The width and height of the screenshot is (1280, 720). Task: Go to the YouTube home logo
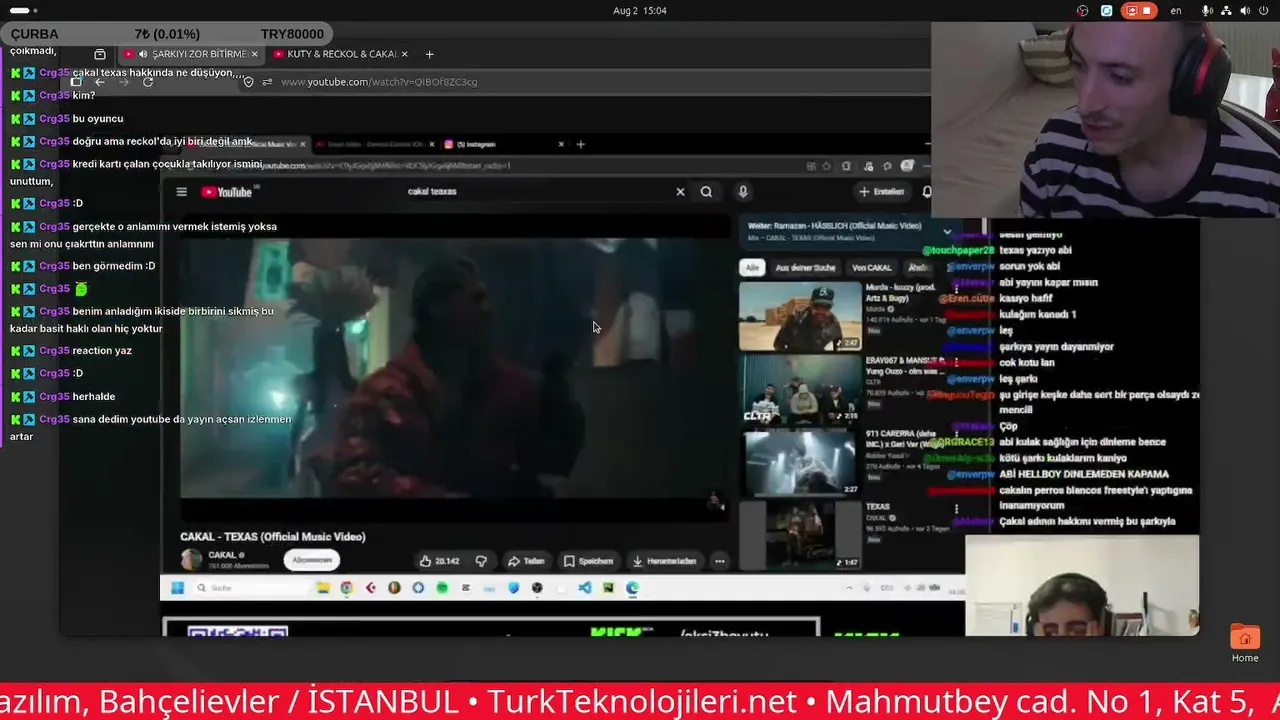tap(227, 192)
